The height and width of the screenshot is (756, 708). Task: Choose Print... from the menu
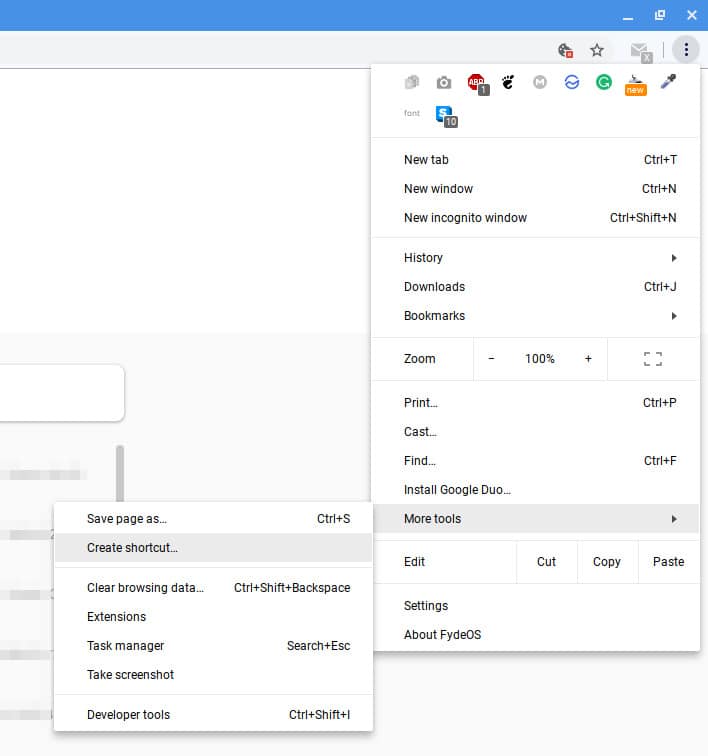536,403
